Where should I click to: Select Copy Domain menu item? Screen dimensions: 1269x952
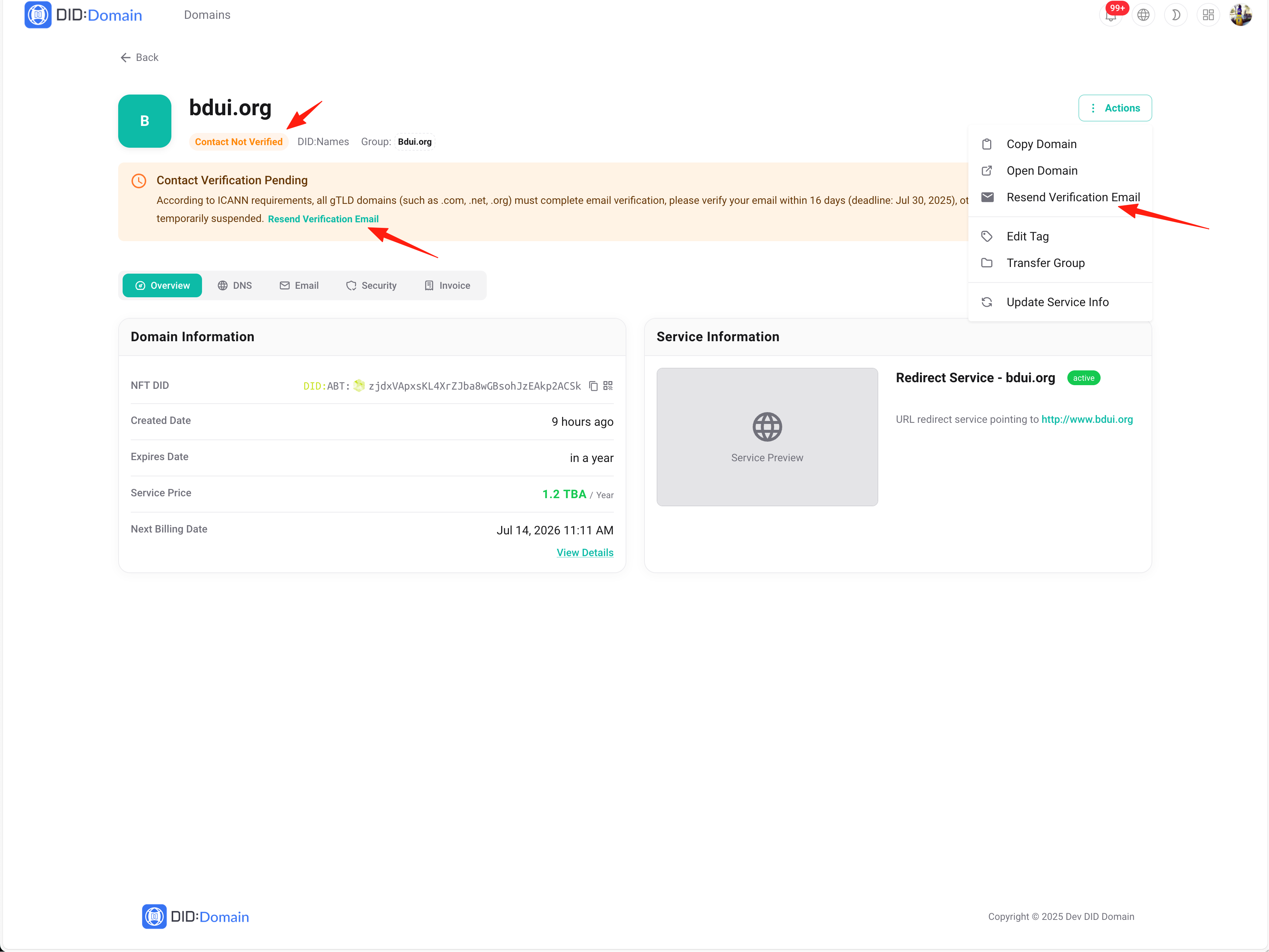1041,144
